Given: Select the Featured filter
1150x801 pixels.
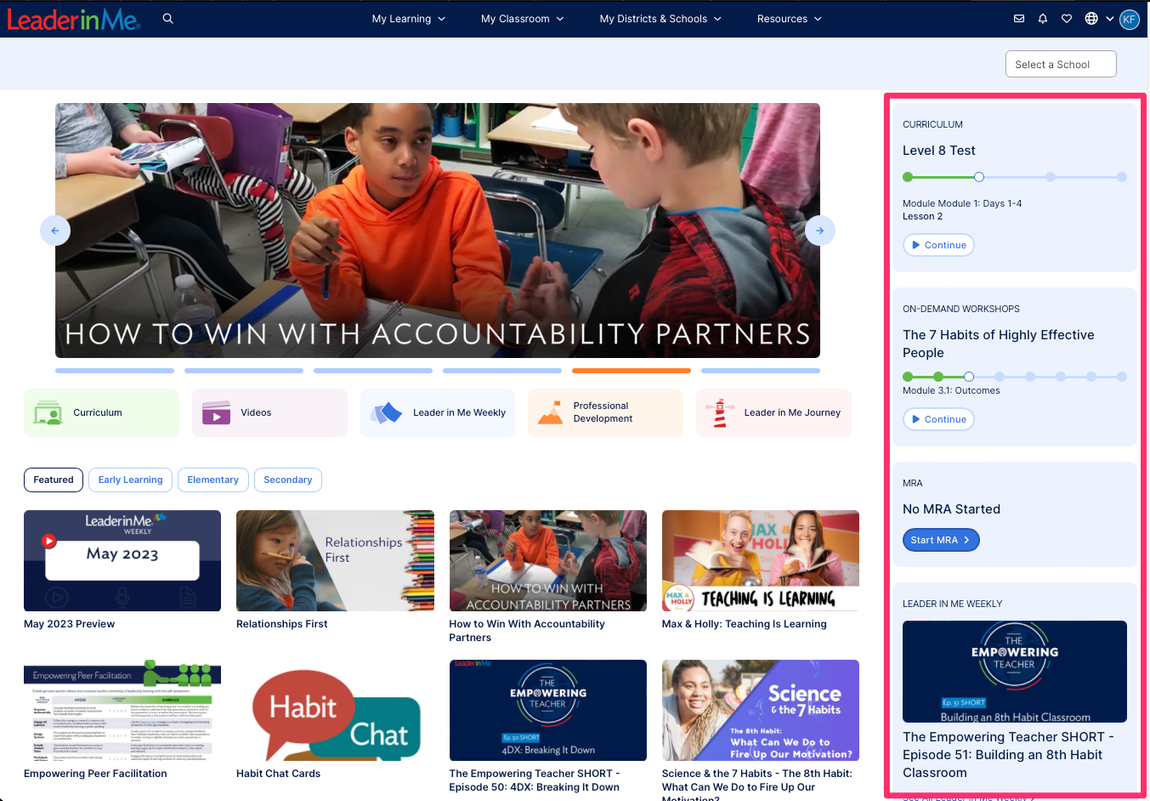Looking at the screenshot, I should point(53,480).
